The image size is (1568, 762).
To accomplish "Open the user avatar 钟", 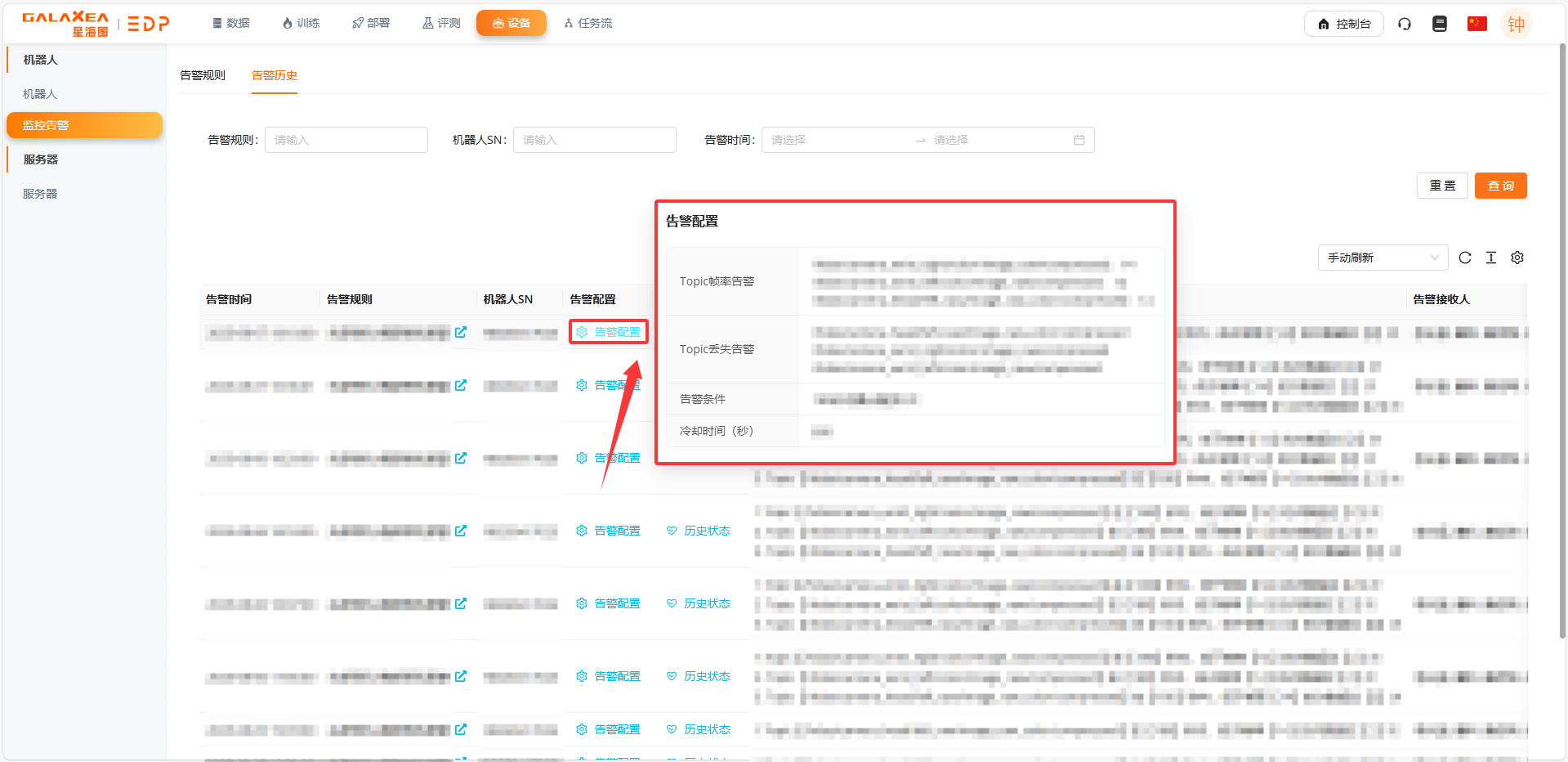I will 1516,25.
